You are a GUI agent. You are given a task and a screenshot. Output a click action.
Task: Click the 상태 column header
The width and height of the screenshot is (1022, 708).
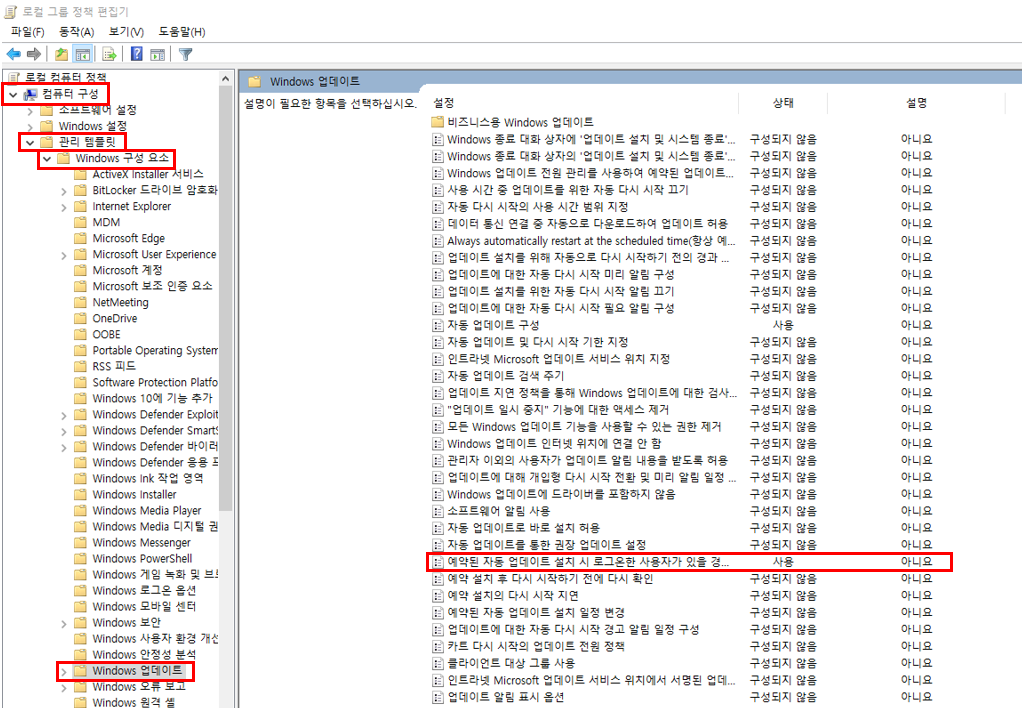click(783, 103)
